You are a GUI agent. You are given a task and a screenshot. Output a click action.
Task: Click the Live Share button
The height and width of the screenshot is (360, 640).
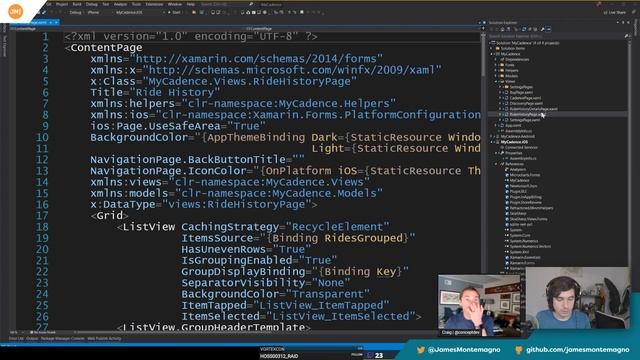(x=614, y=13)
